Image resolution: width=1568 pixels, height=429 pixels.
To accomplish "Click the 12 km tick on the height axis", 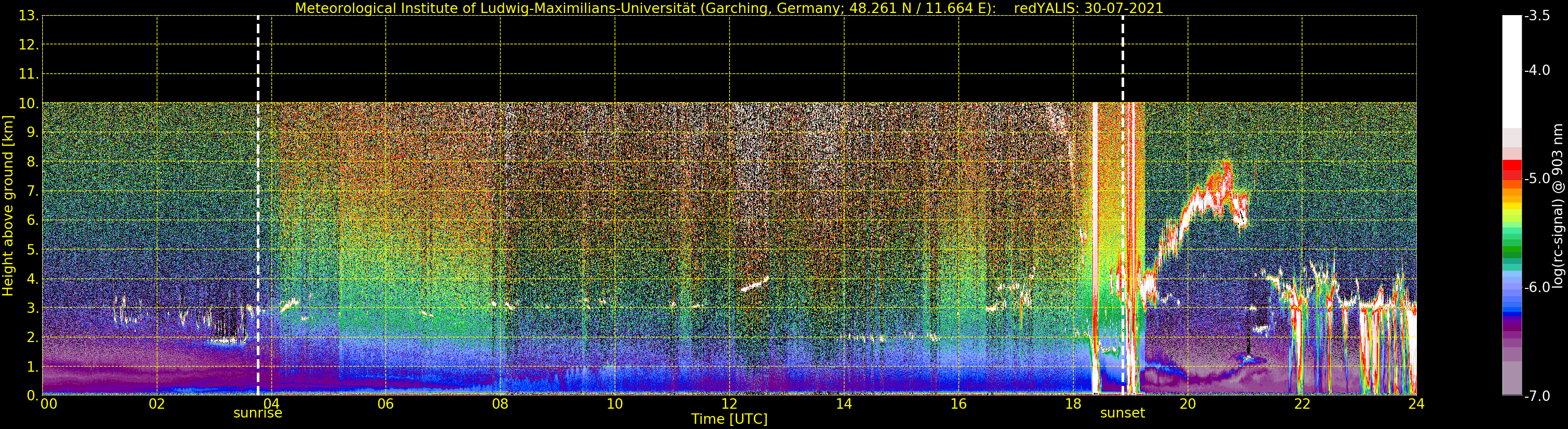I will (29, 45).
